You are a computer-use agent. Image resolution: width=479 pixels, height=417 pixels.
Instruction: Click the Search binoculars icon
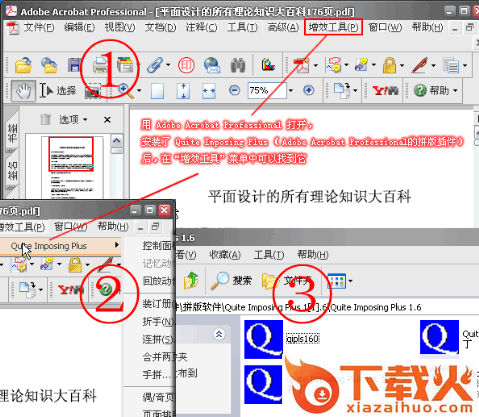coord(238,65)
